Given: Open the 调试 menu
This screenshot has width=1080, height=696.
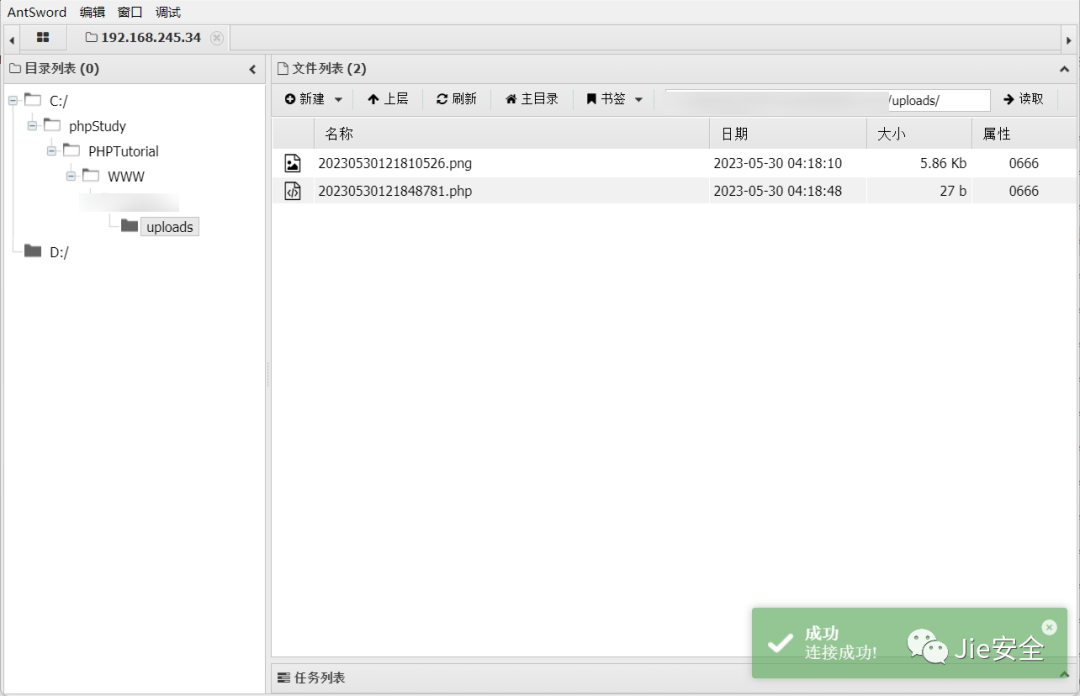Looking at the screenshot, I should [x=167, y=12].
